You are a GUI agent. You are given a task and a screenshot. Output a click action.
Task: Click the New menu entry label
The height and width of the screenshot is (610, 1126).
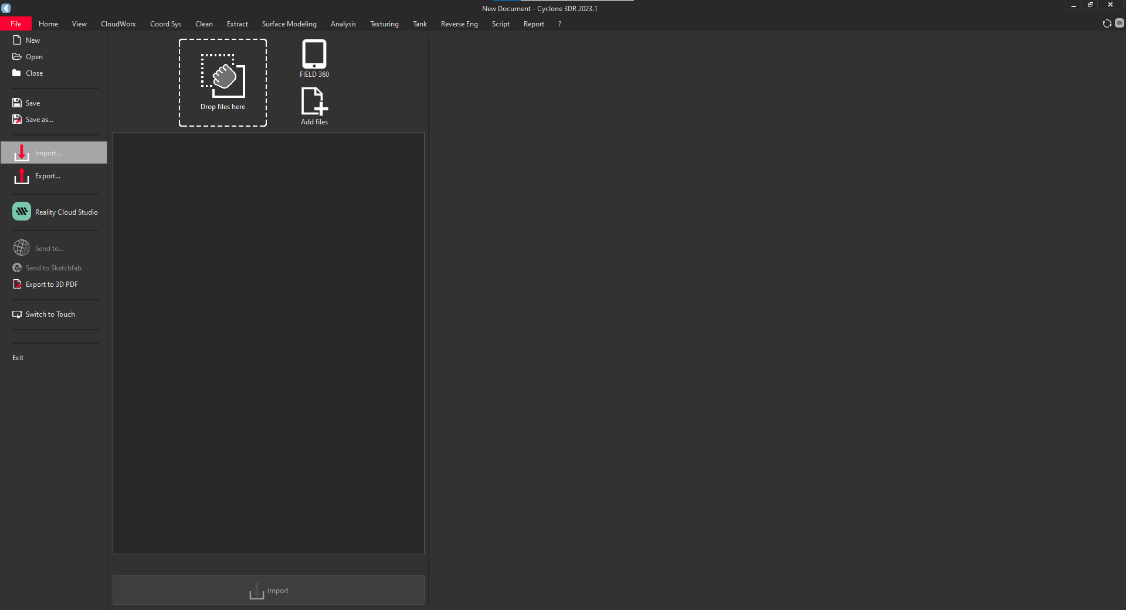(32, 40)
